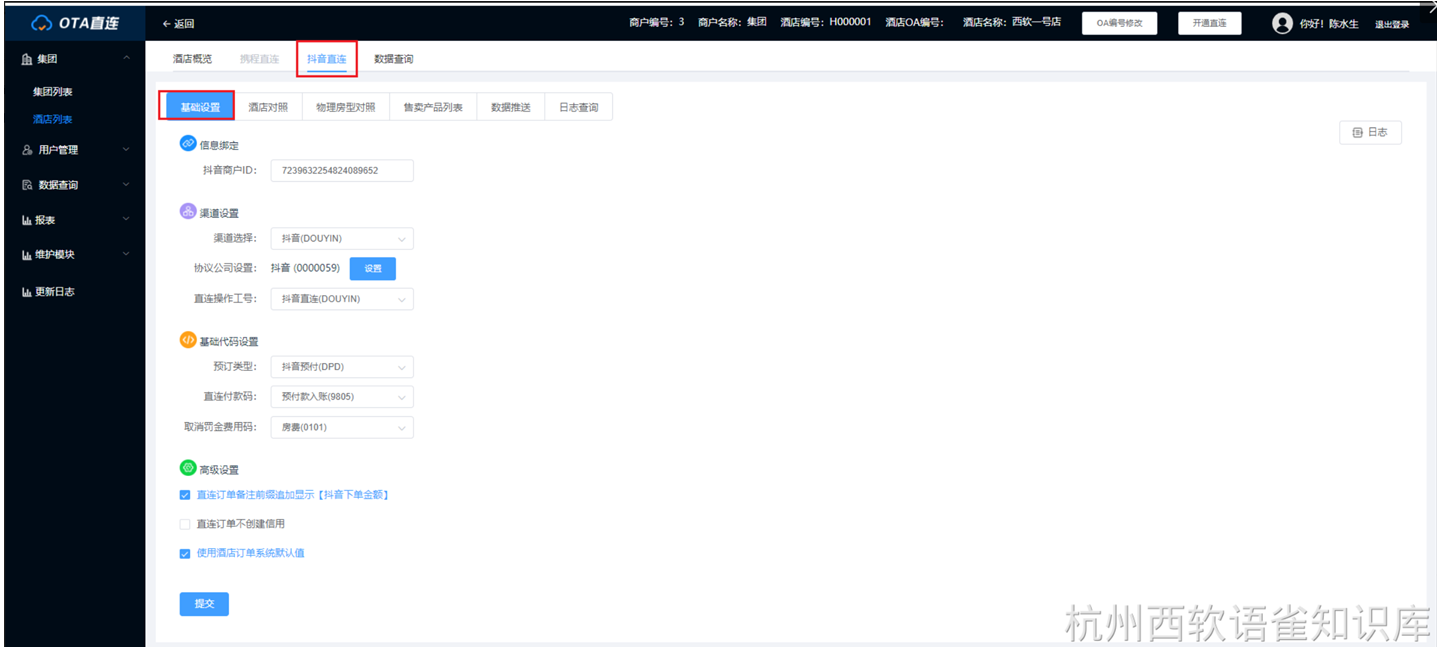Click the 维护模块 chart icon
This screenshot has width=1437, height=647.
click(x=27, y=255)
